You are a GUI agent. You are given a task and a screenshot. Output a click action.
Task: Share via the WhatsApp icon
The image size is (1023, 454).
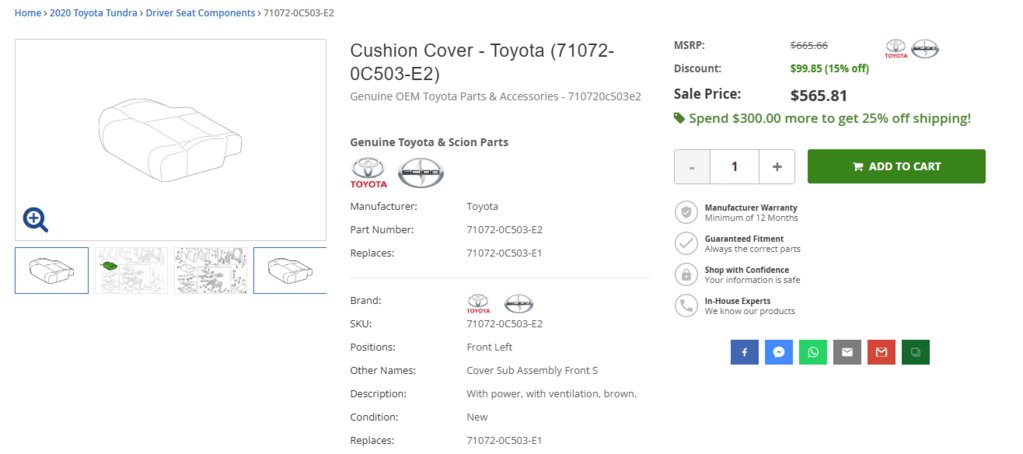813,352
